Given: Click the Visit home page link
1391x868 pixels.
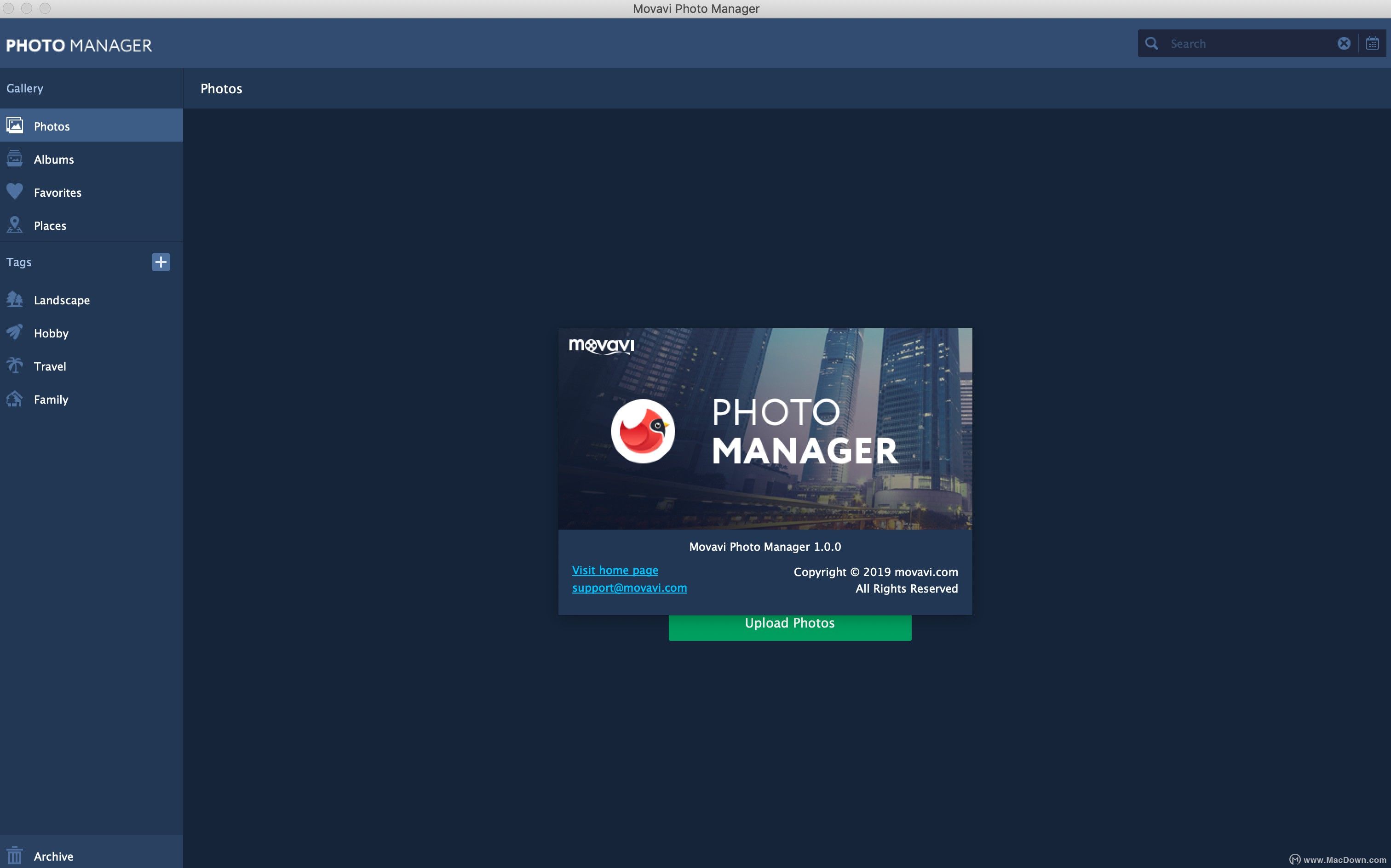Looking at the screenshot, I should click(615, 570).
